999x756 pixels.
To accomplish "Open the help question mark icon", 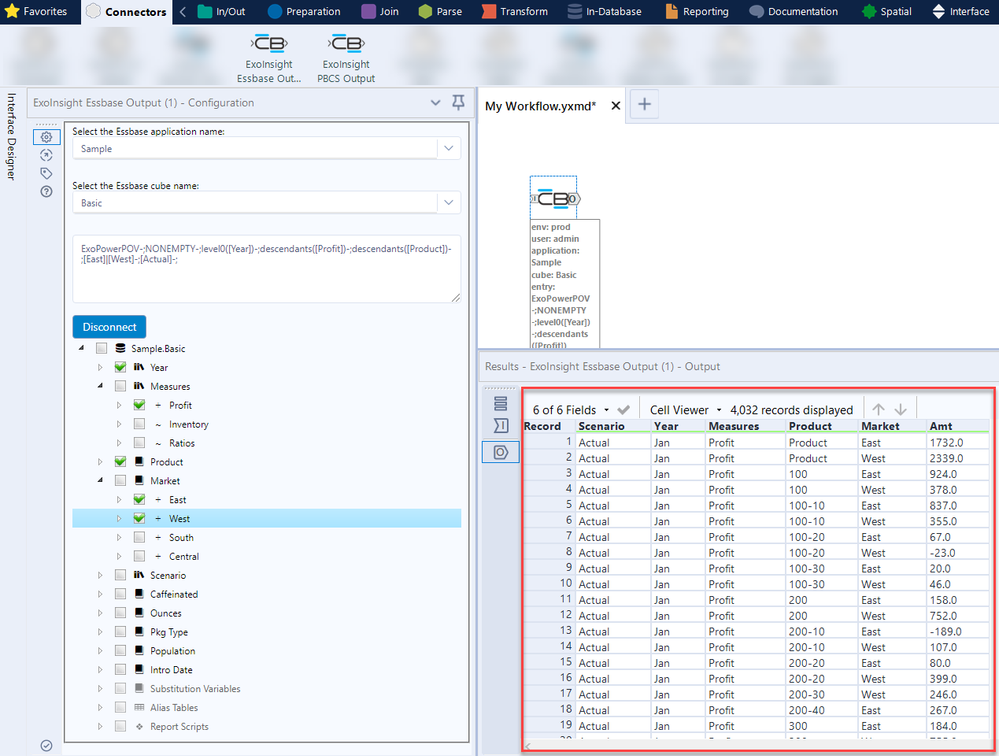I will point(47,192).
